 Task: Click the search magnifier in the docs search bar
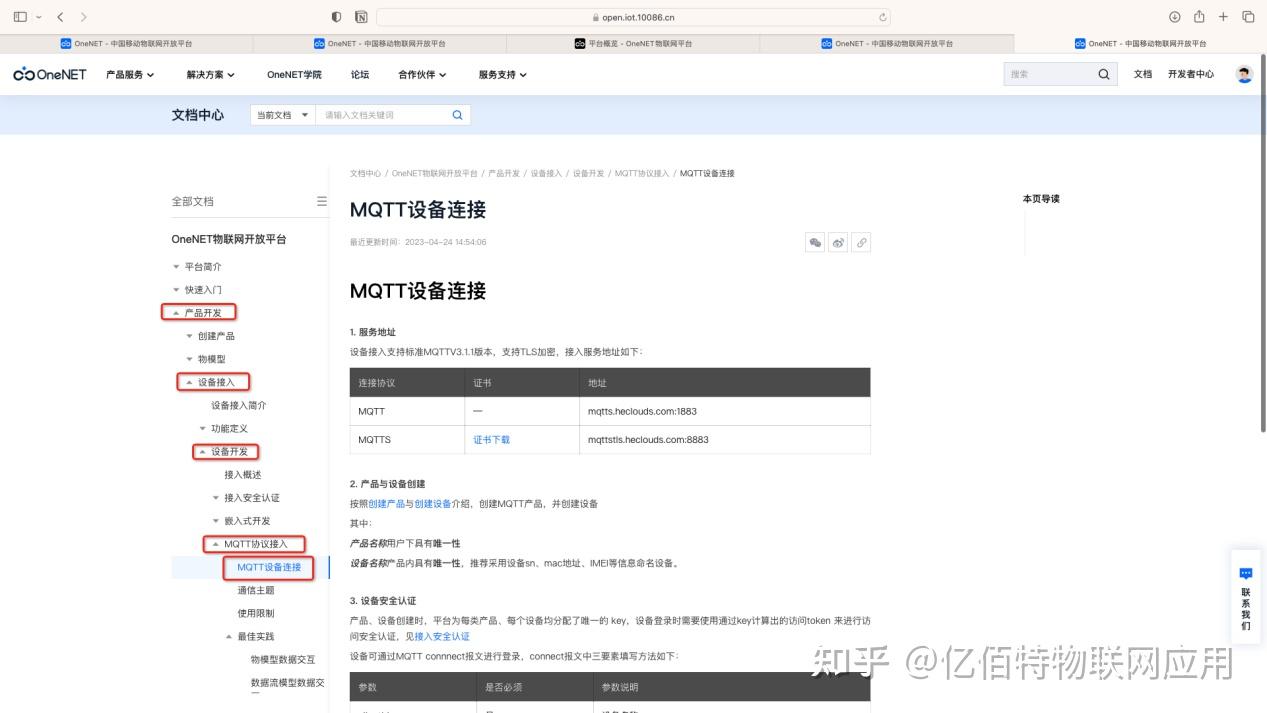[457, 114]
